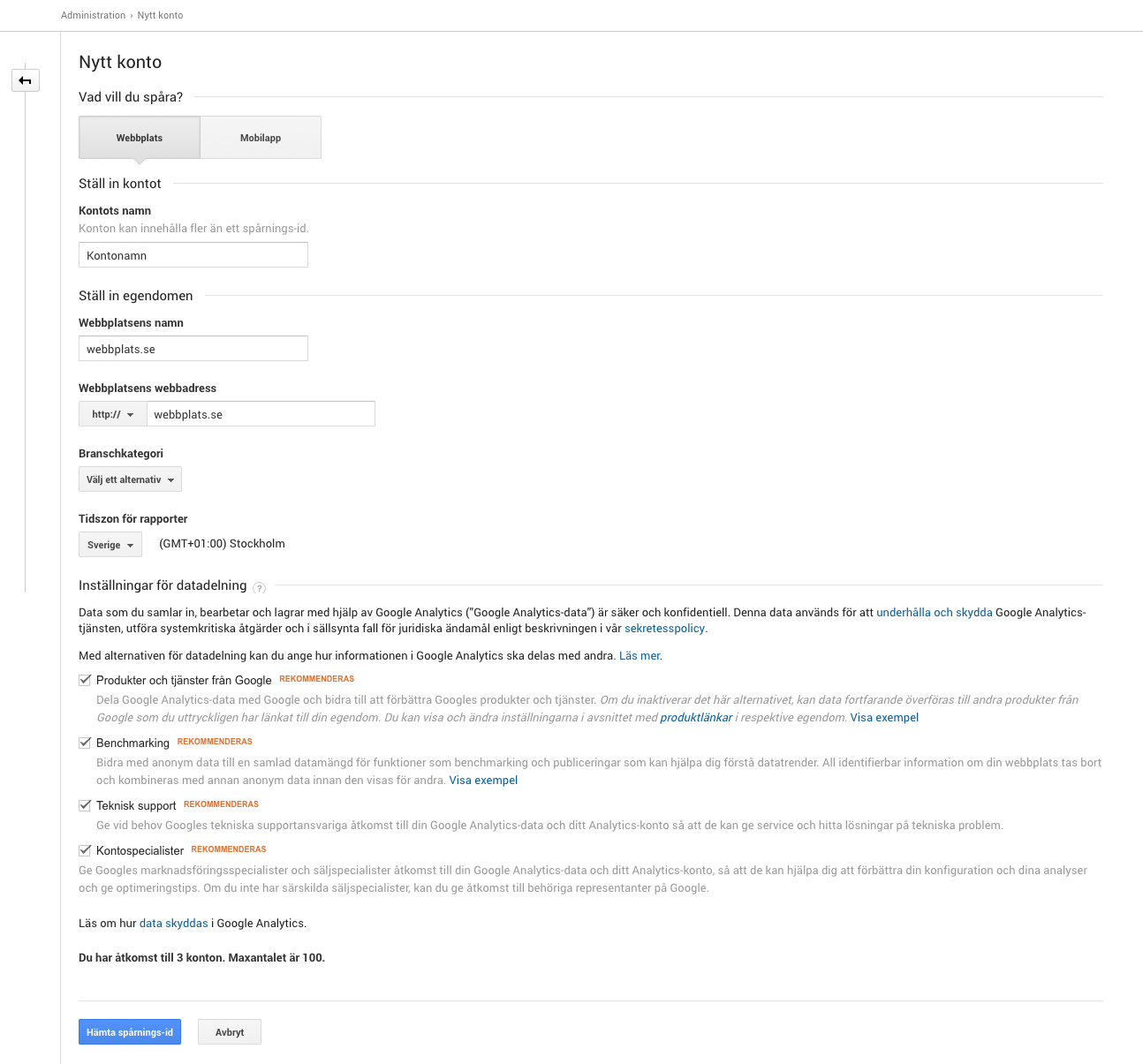The height and width of the screenshot is (1064, 1143).
Task: Click help icon beside Inställningar för datadelning
Action: 259,587
